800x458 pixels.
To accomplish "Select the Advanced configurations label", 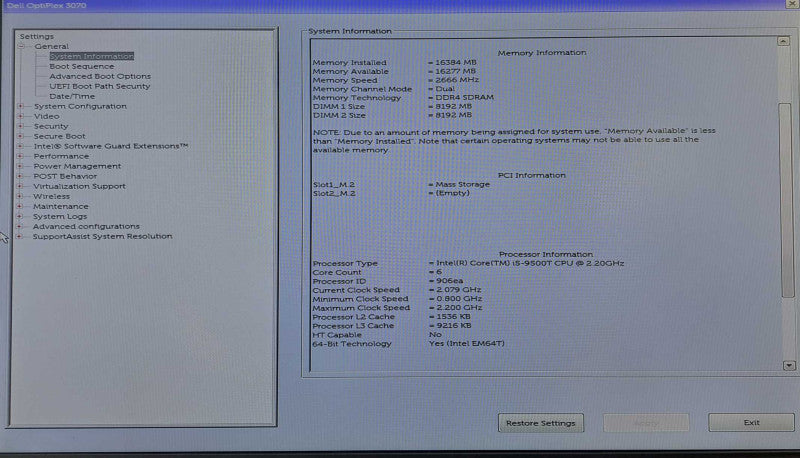I will pyautogui.click(x=86, y=226).
